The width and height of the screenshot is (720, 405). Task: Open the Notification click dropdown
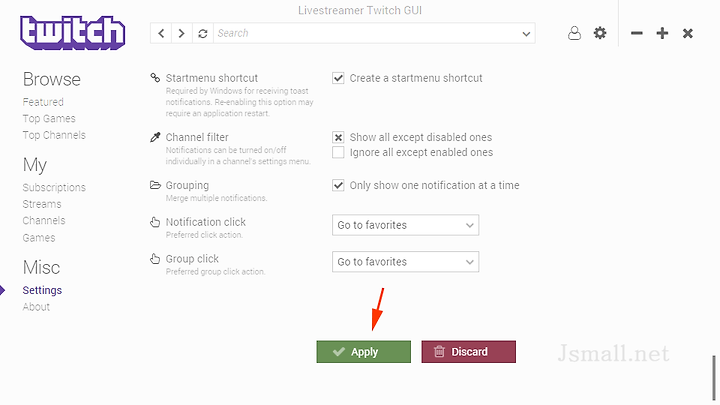[405, 225]
